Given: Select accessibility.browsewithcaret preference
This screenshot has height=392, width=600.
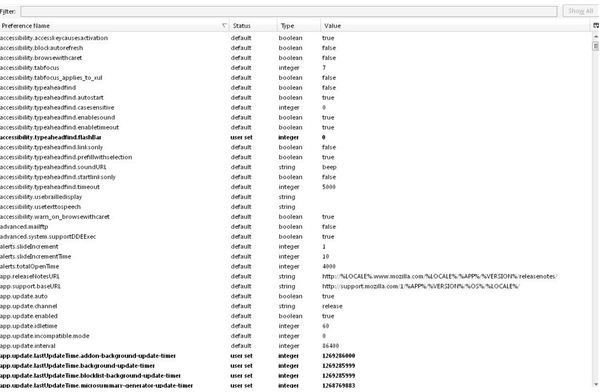Looking at the screenshot, I should pos(296,58).
